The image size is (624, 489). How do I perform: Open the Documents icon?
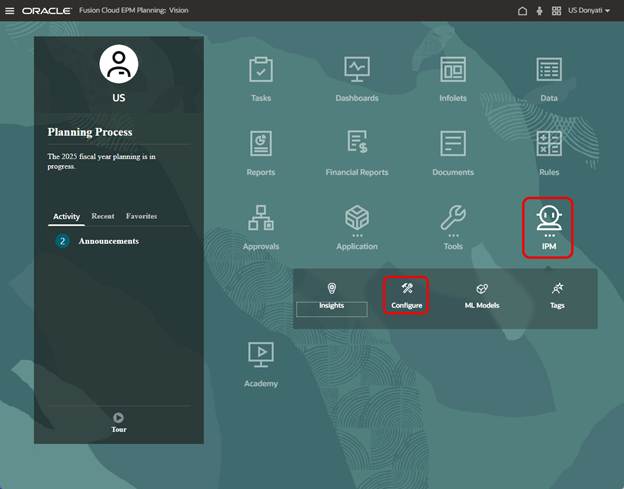(x=453, y=144)
